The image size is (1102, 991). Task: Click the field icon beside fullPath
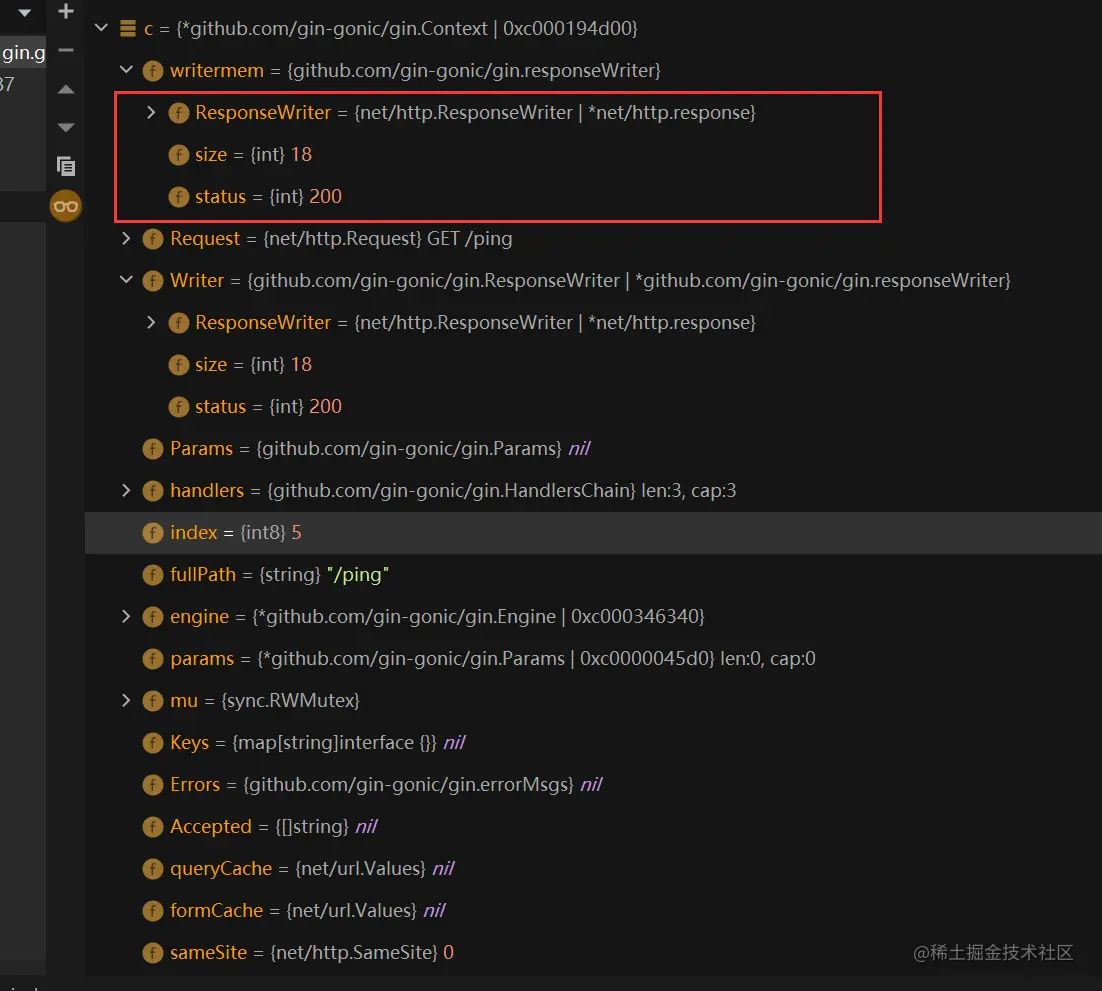tap(153, 575)
